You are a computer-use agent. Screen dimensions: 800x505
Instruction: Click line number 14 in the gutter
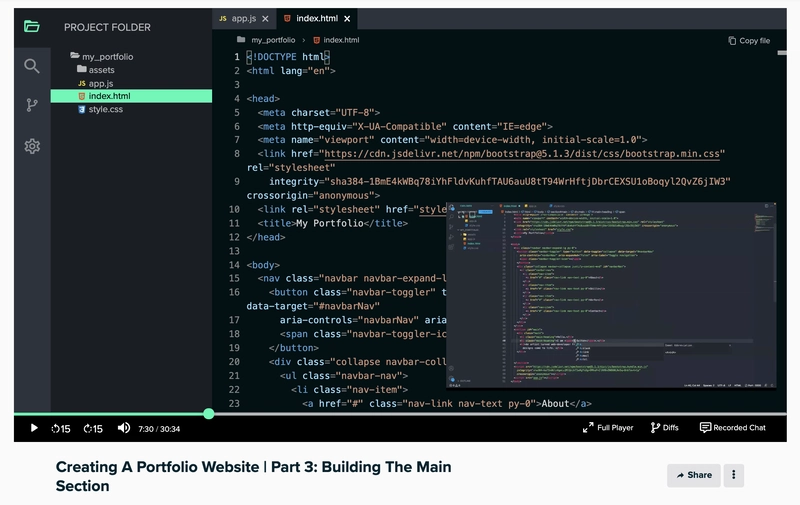(234, 265)
